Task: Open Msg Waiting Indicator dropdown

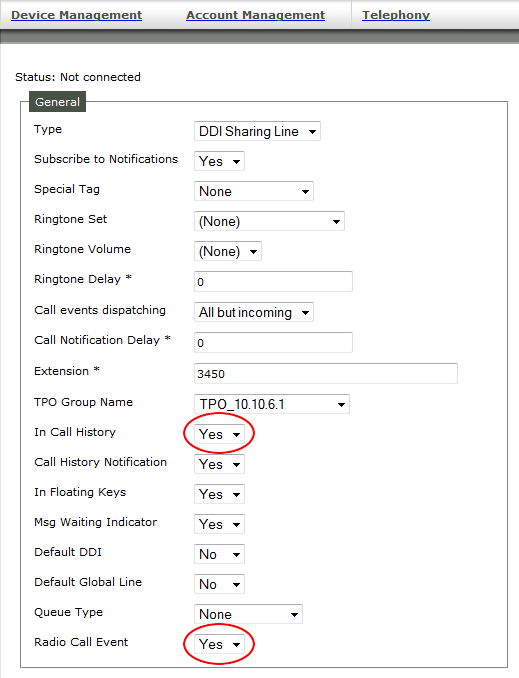Action: click(x=219, y=524)
